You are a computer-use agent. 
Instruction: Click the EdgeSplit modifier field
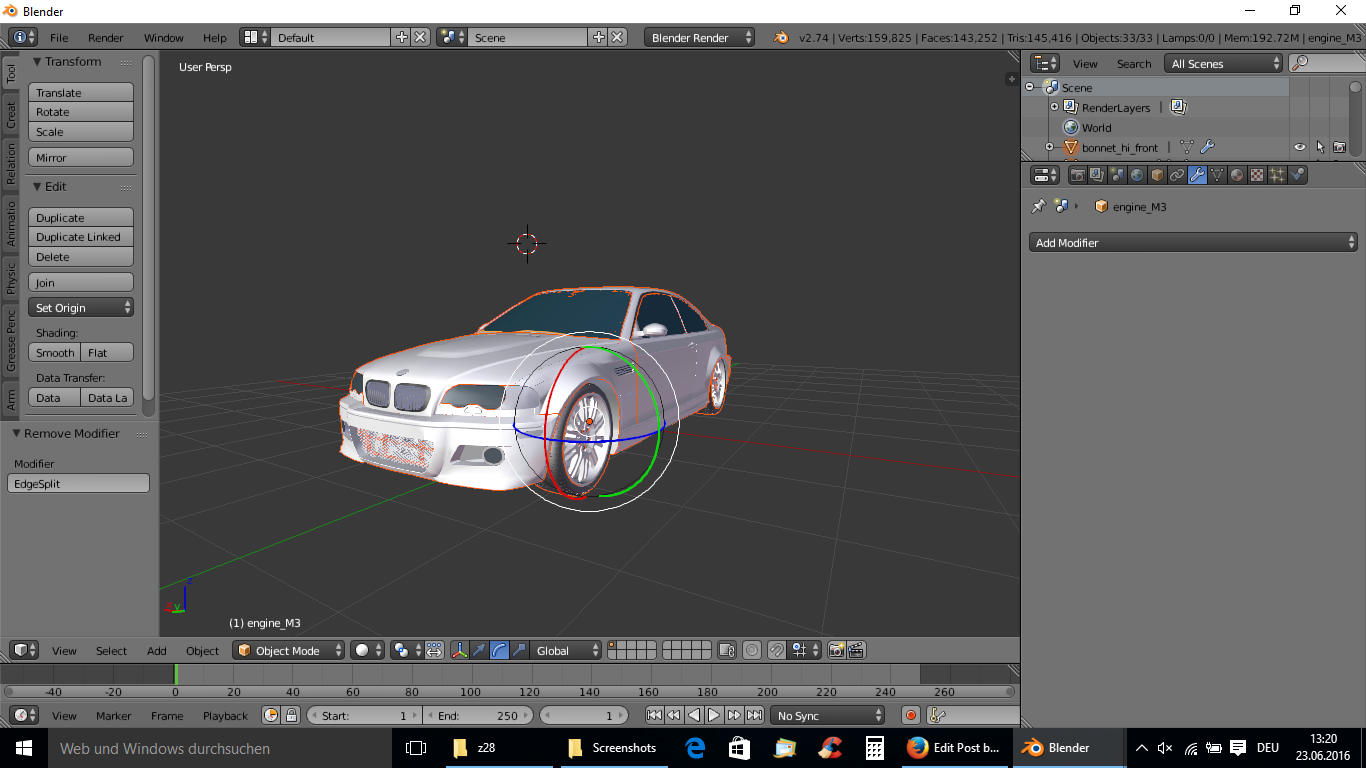pyautogui.click(x=79, y=483)
